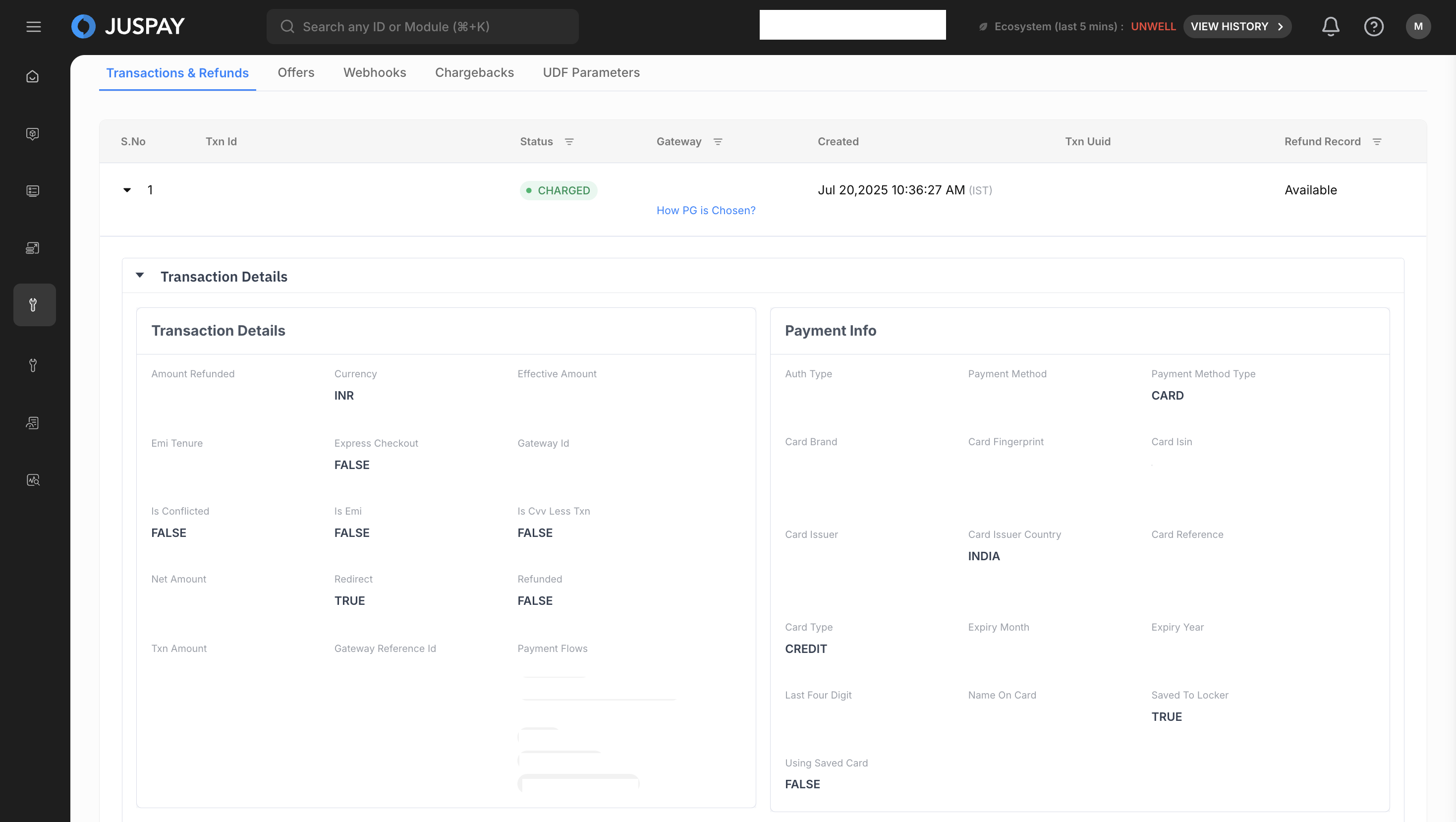Collapse transaction row number 1
Image resolution: width=1456 pixels, height=822 pixels.
[x=127, y=190]
